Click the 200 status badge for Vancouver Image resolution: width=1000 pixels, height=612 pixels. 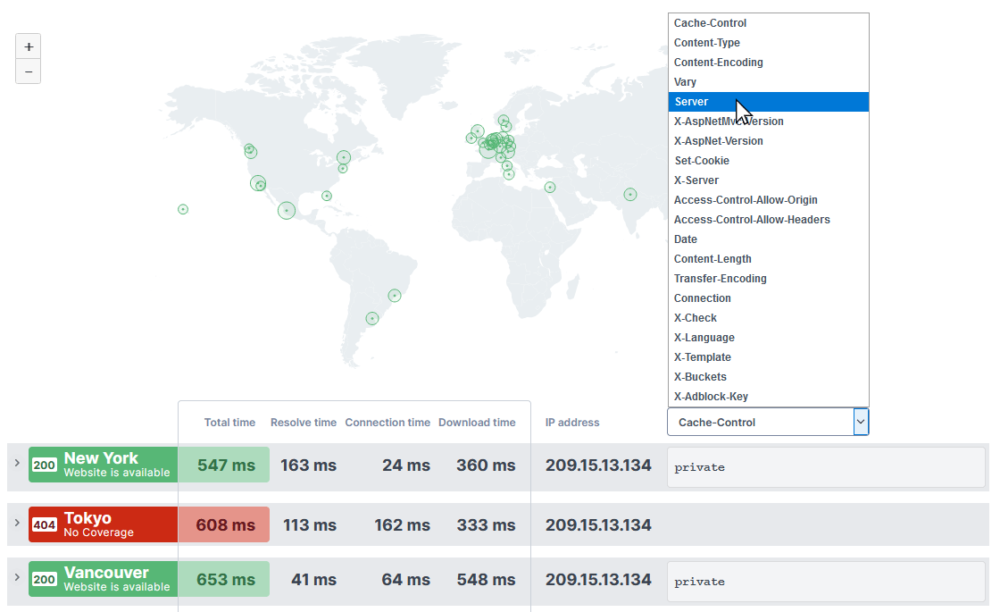44,580
